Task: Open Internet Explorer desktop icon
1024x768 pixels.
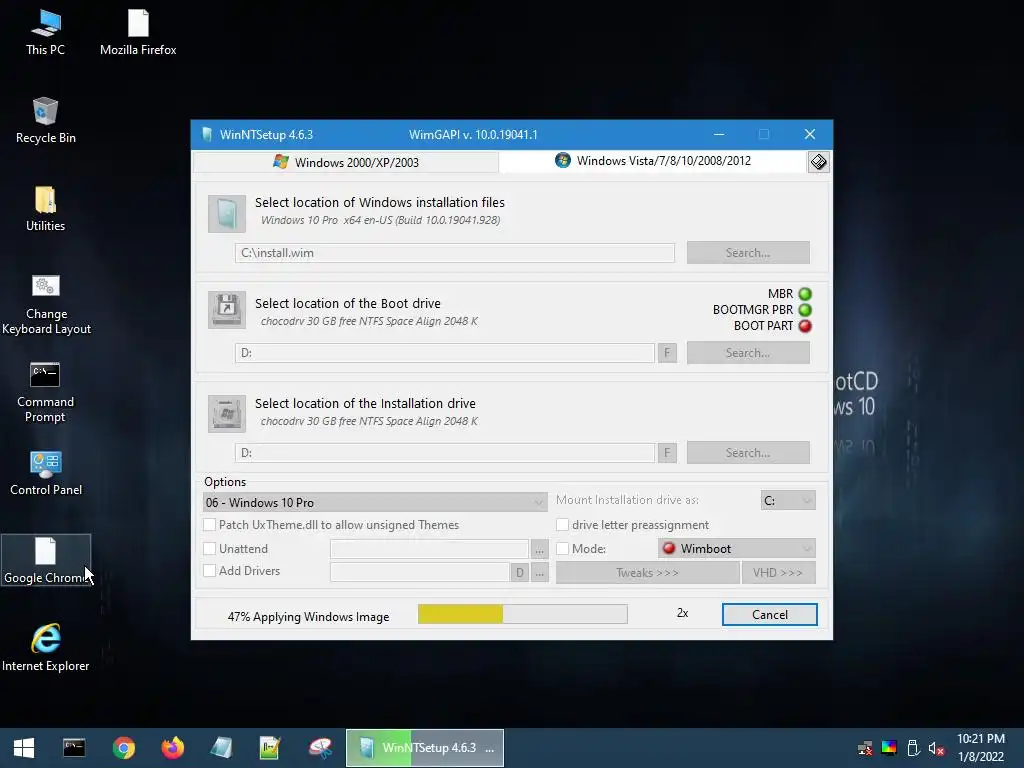Action: tap(46, 648)
